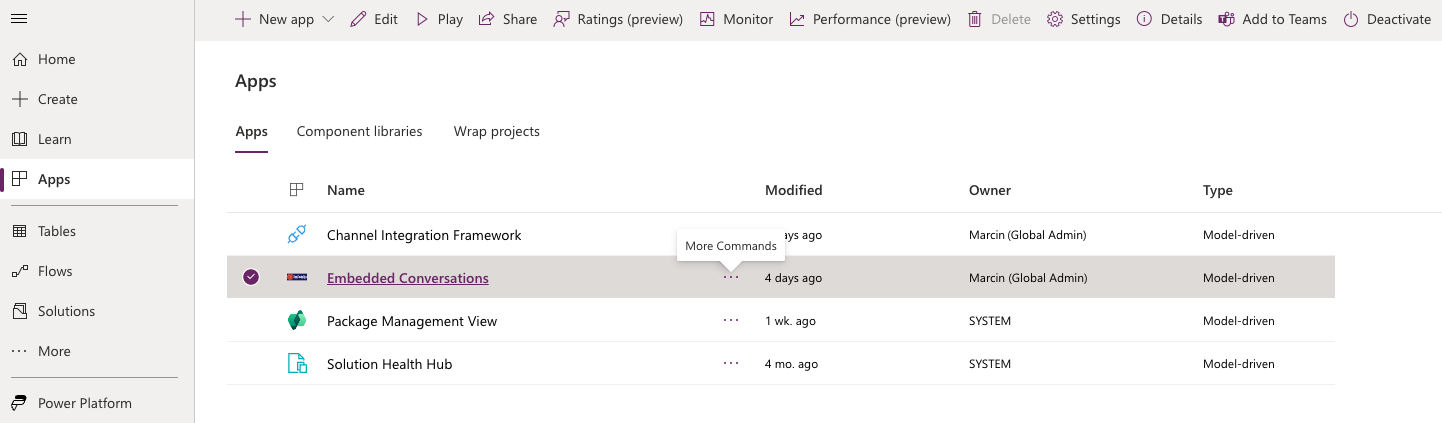Screen dimensions: 1442x423
Task: Open the Monitor tool
Action: tap(736, 19)
